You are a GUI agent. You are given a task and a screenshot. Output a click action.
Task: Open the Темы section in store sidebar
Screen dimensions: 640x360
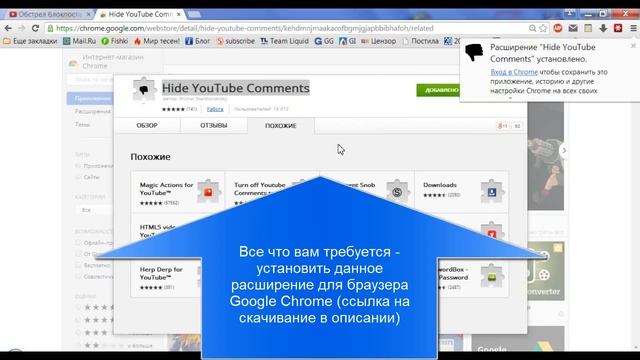[82, 124]
